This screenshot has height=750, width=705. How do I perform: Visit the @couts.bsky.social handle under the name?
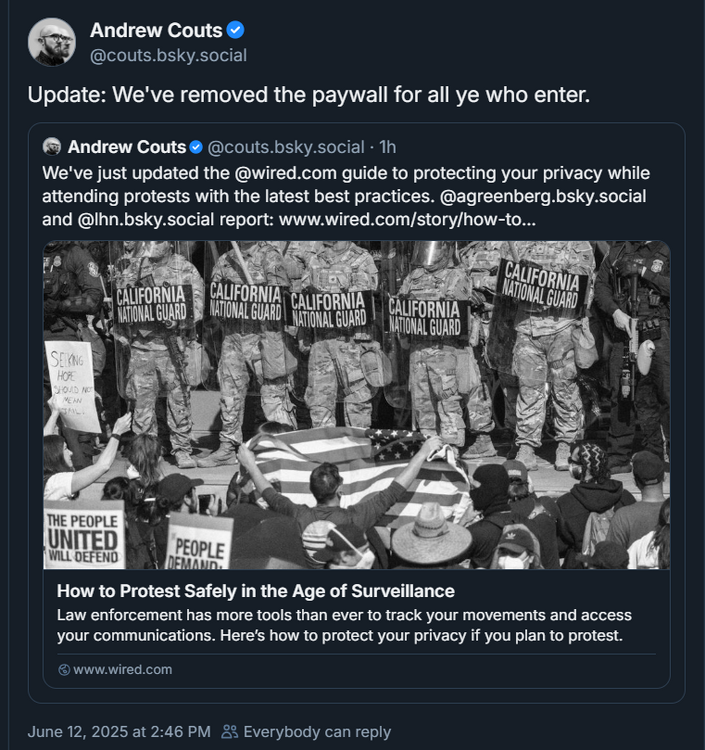[x=168, y=55]
